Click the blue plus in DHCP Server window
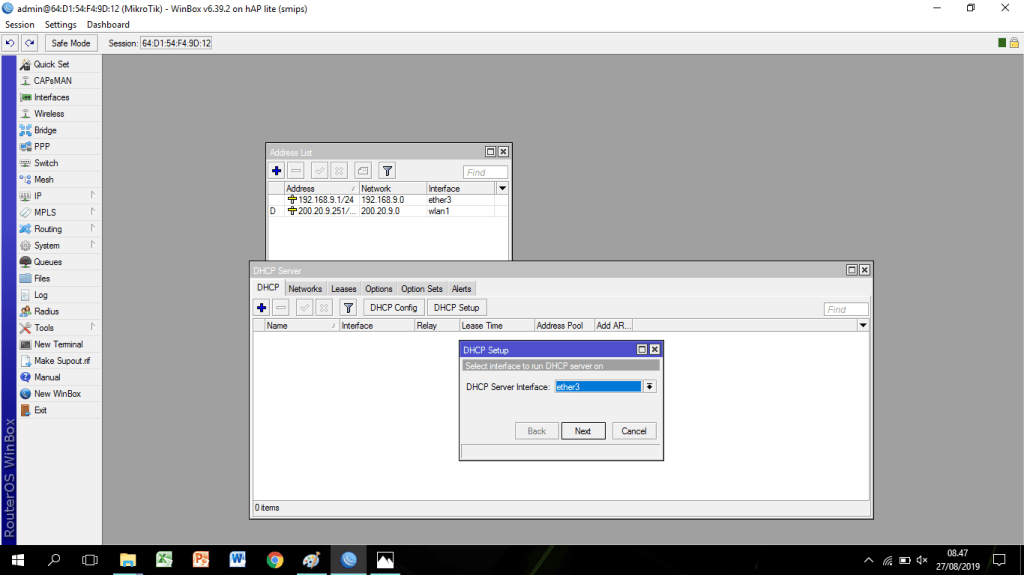Image resolution: width=1024 pixels, height=575 pixels. pos(262,308)
